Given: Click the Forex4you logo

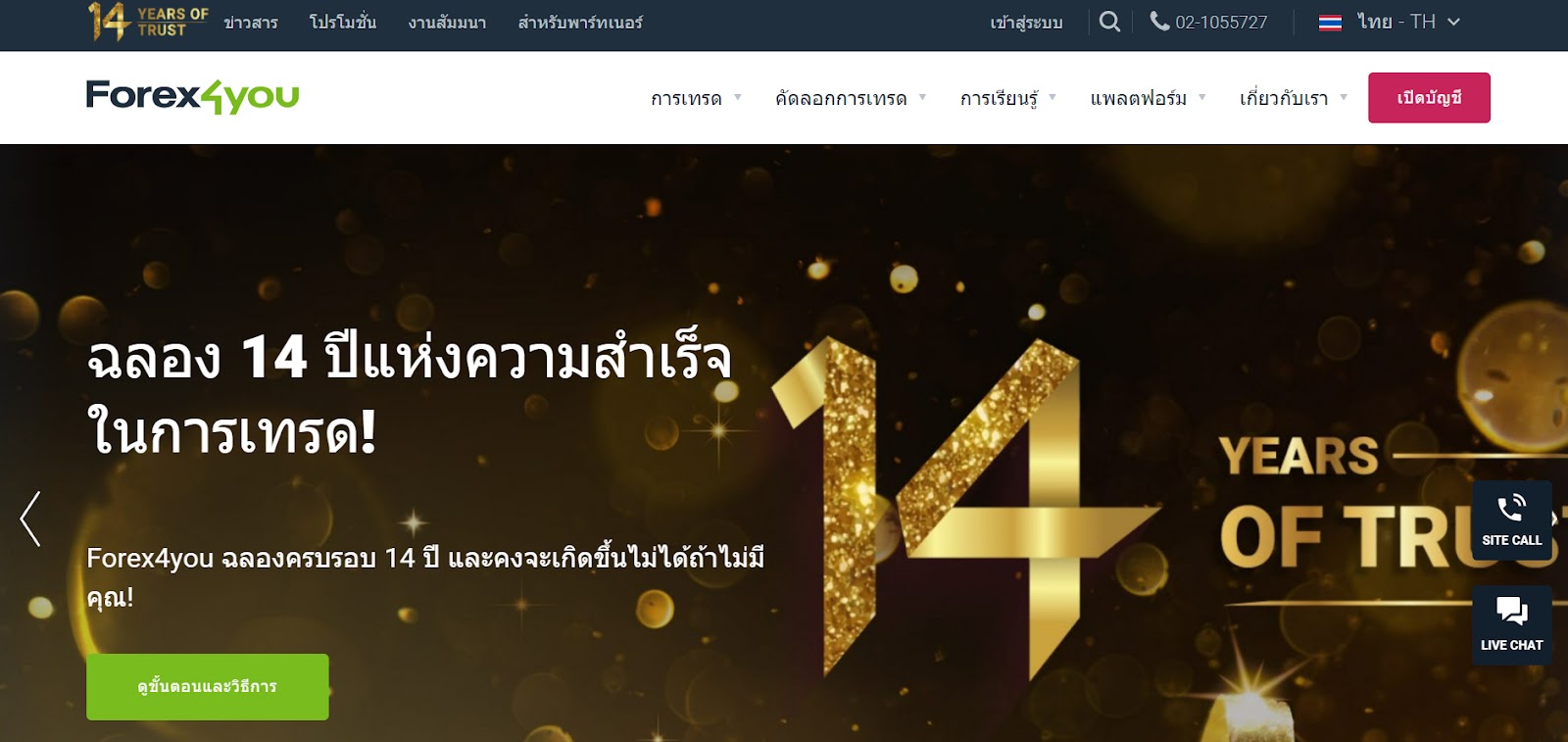Looking at the screenshot, I should pyautogui.click(x=192, y=96).
